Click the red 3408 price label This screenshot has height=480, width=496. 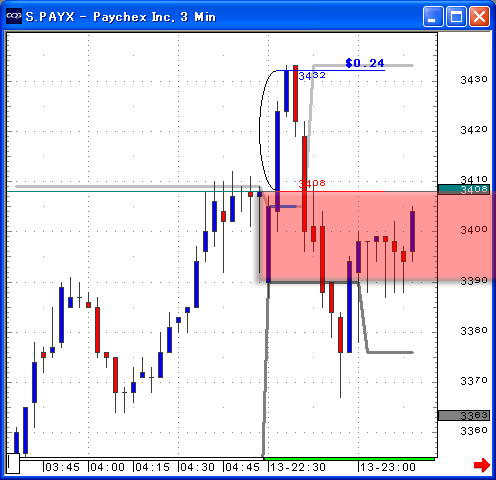tap(312, 183)
